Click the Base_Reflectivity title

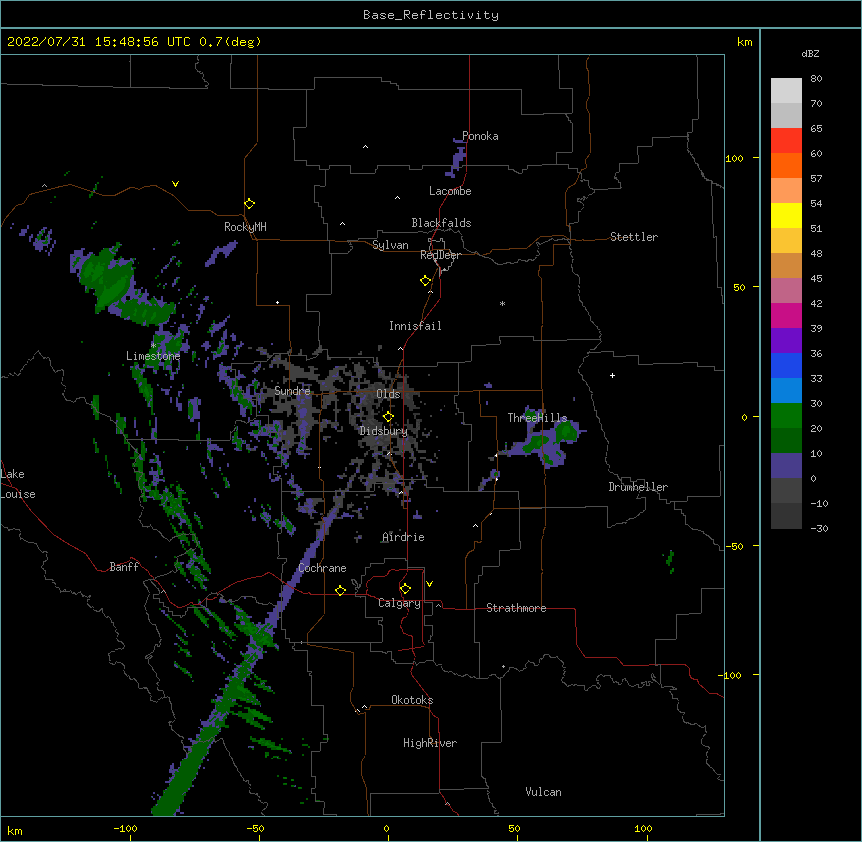pyautogui.click(x=431, y=15)
